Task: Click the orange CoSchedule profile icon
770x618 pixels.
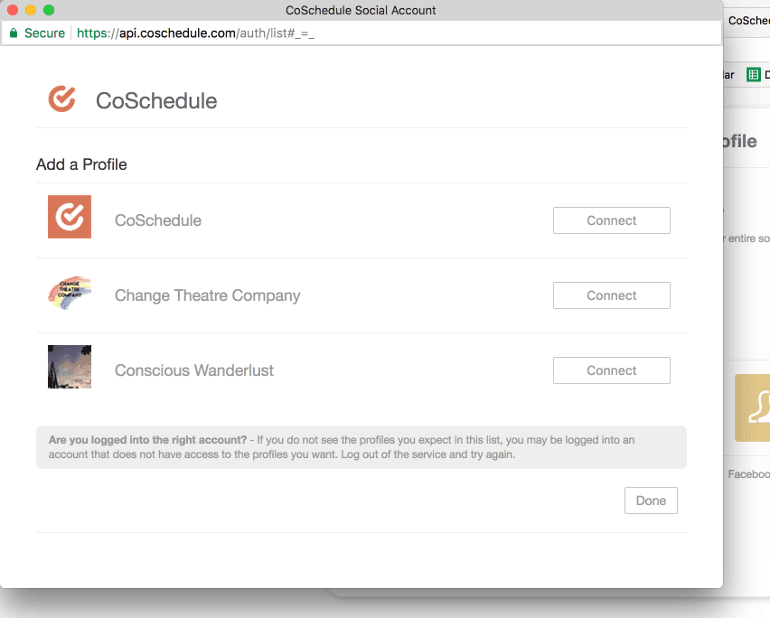Action: pyautogui.click(x=69, y=217)
